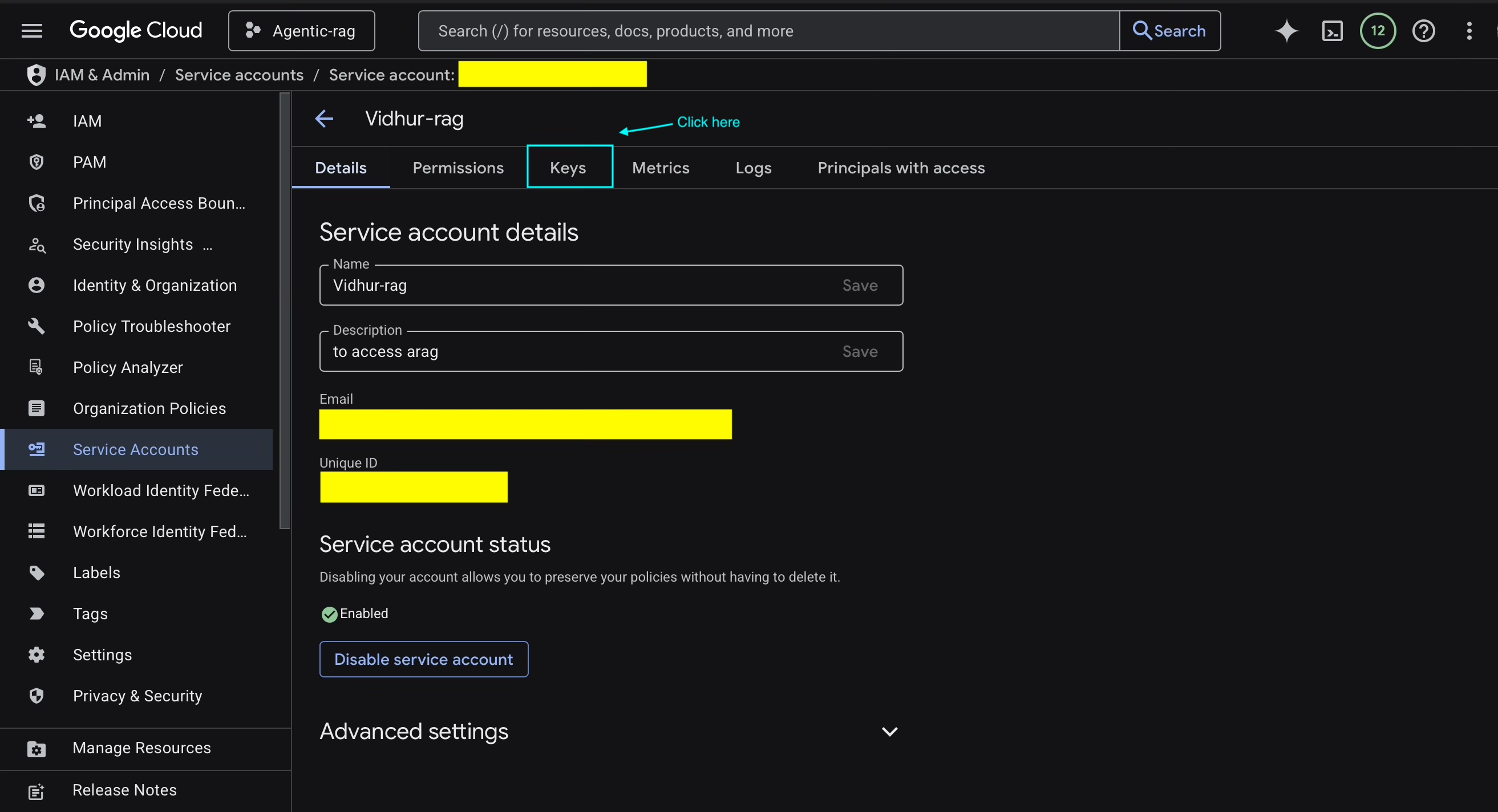Click the Disable service account button

(x=423, y=659)
